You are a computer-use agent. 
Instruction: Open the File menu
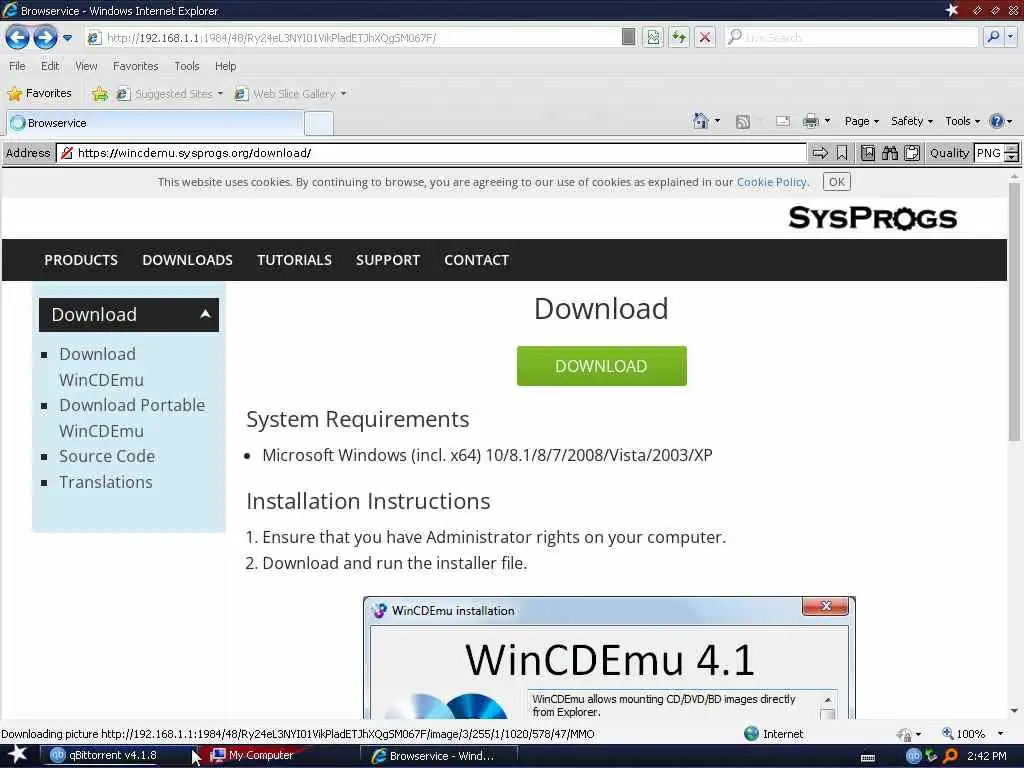(17, 66)
